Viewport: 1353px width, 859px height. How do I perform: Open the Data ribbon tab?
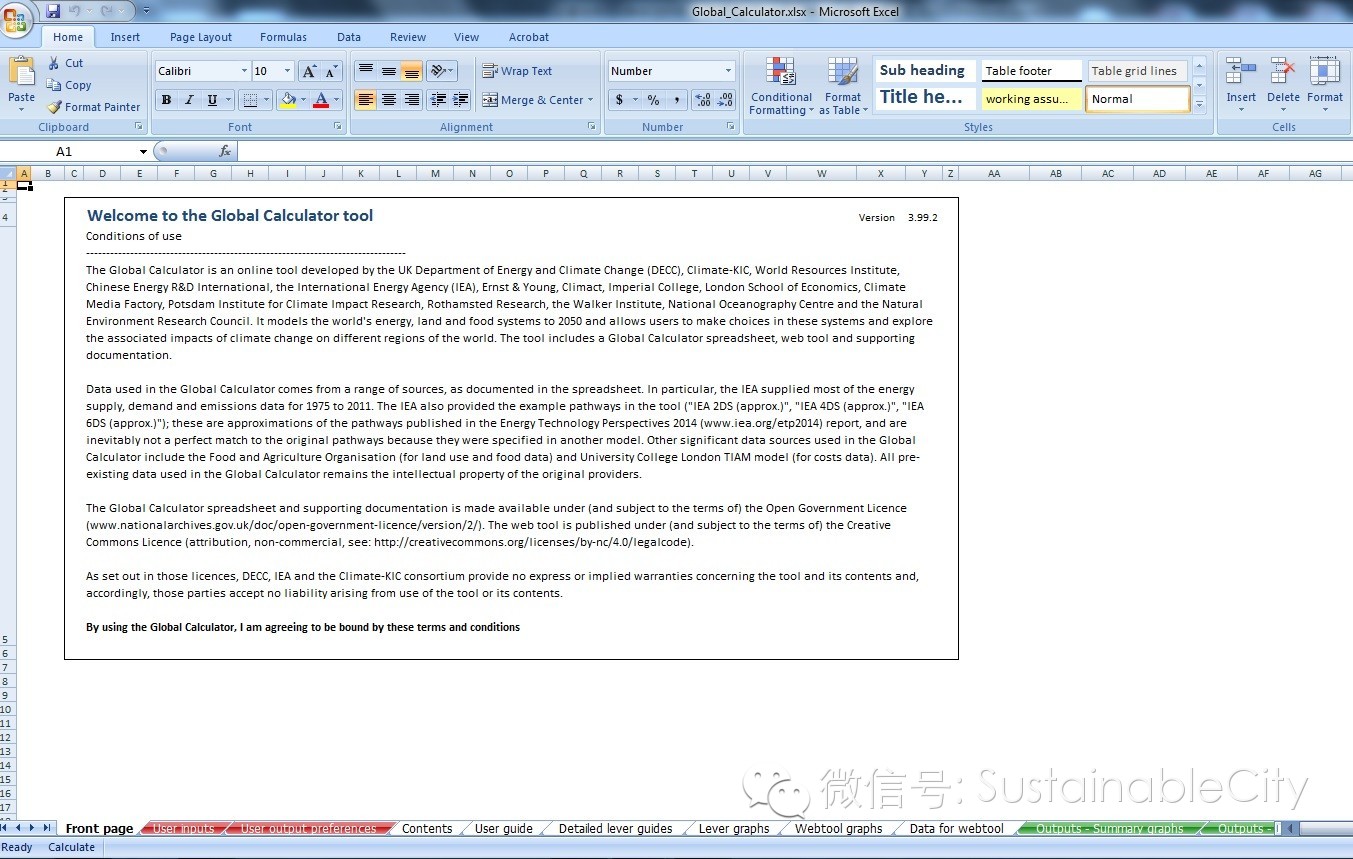coord(349,37)
